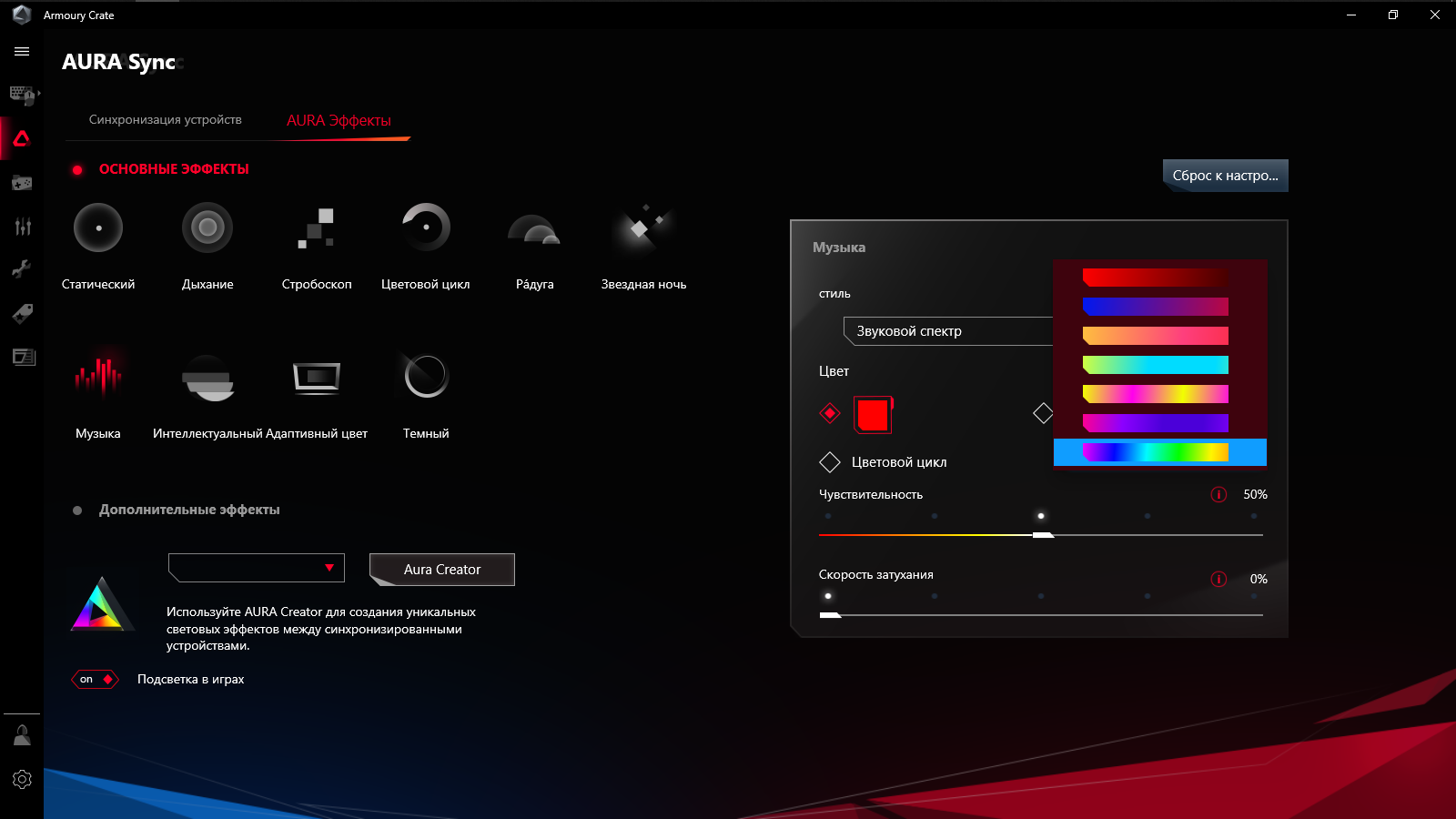Select the second diamond radio in Цвет row

[1043, 413]
